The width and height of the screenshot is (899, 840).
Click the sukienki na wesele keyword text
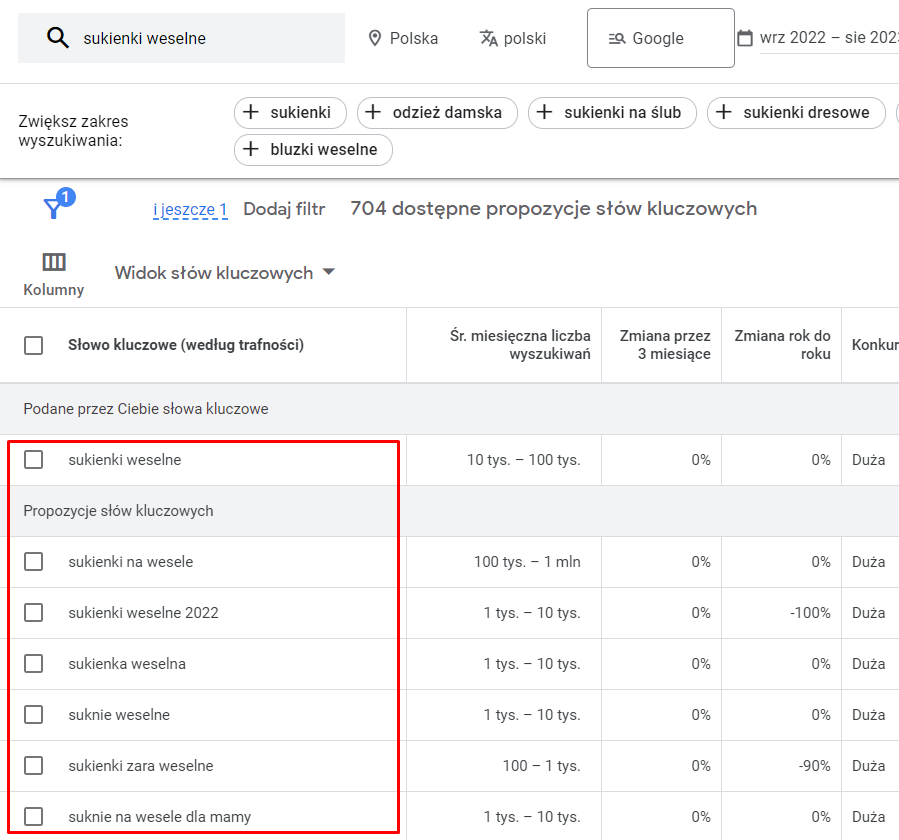(131, 562)
